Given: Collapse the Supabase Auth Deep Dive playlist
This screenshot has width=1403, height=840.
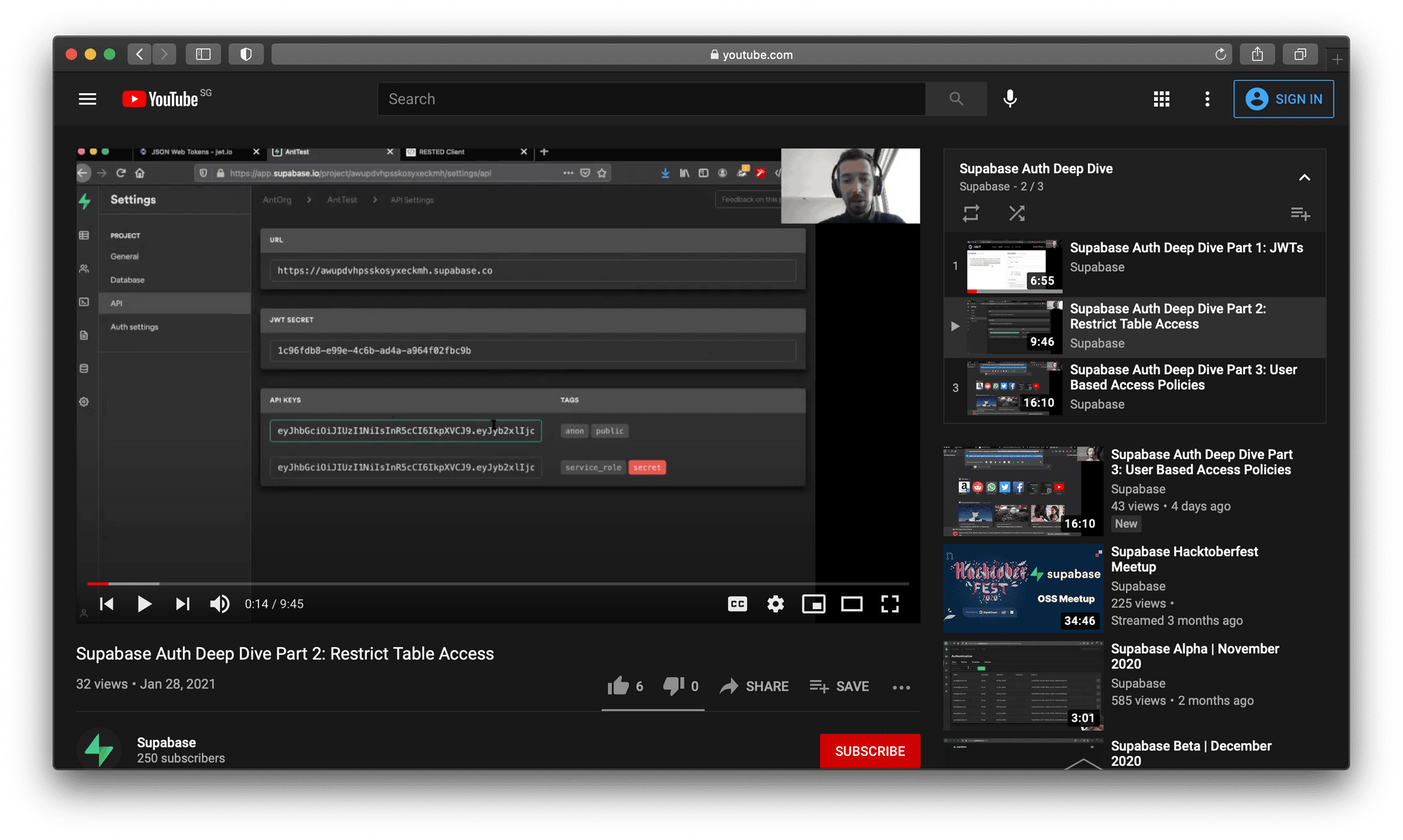Looking at the screenshot, I should (x=1304, y=177).
